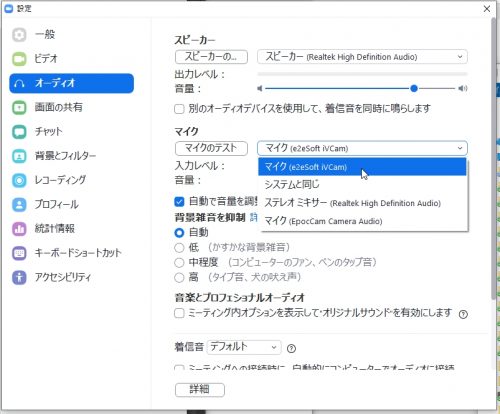Collapse the microphone device dropdown

click(362, 148)
